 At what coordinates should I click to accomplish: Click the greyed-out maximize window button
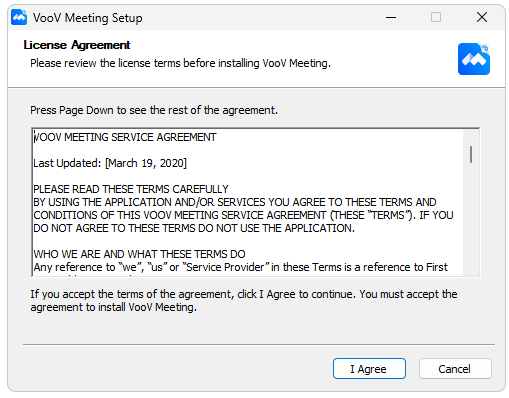tap(436, 17)
